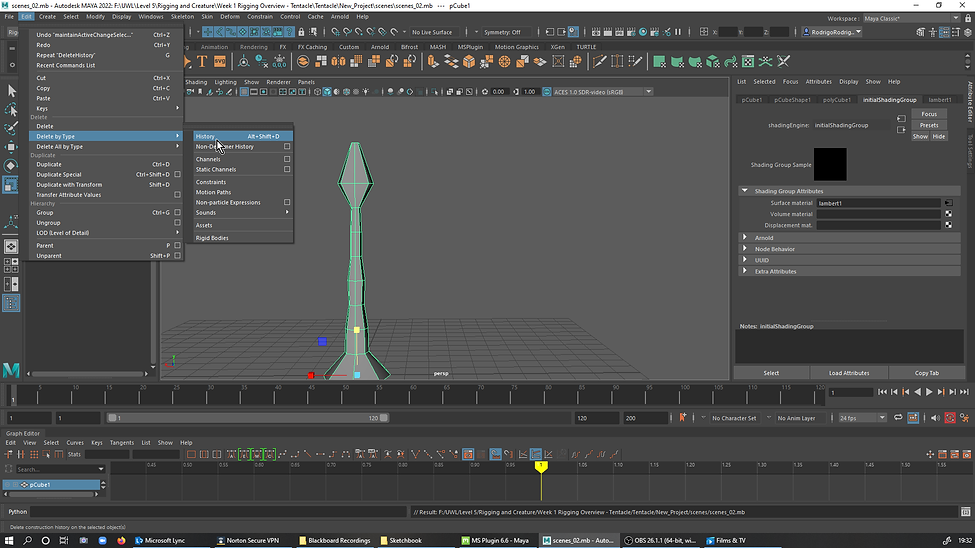The height and width of the screenshot is (548, 975).
Task: Open Windows taskbar search
Action: tap(27, 541)
